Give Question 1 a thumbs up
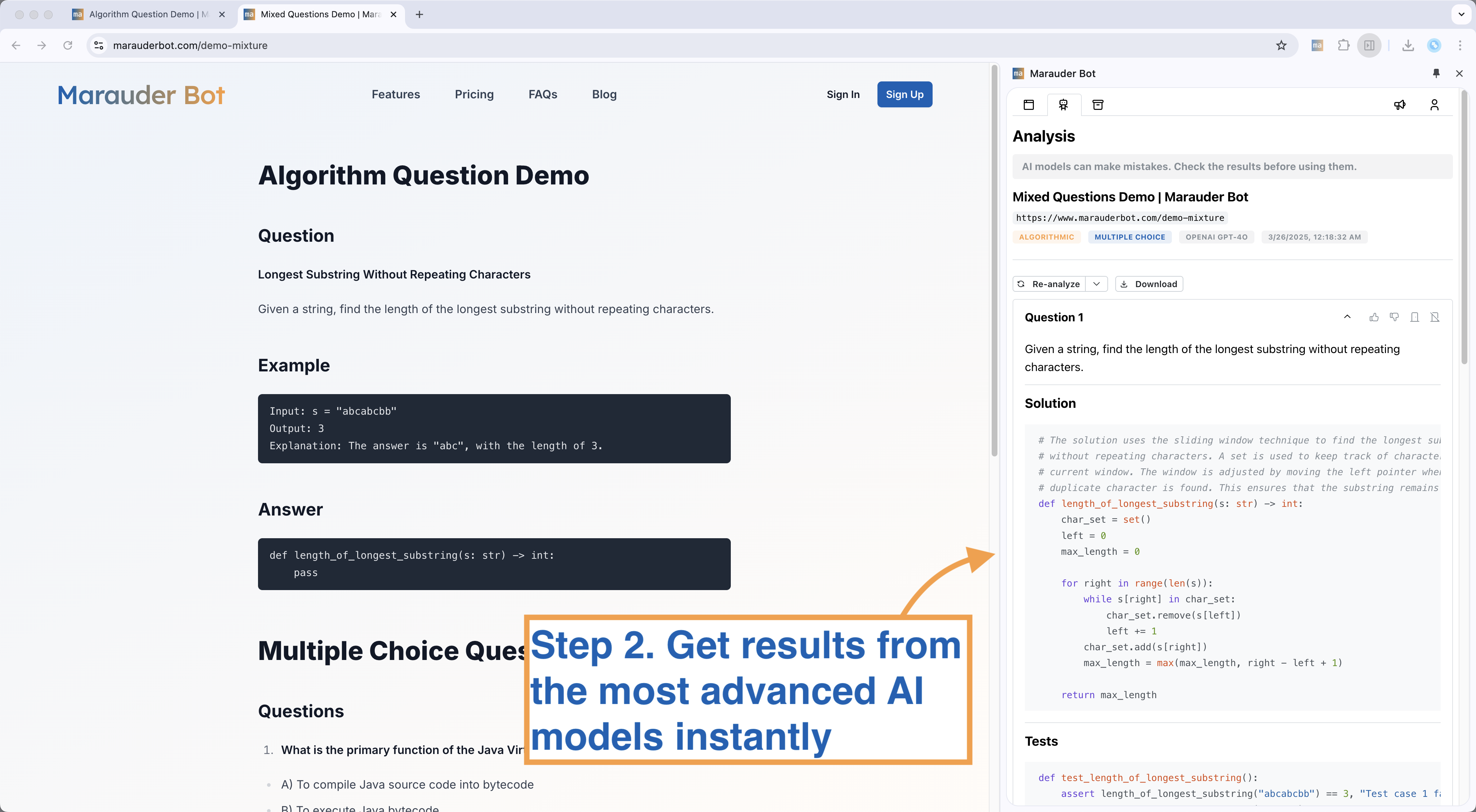The image size is (1476, 812). point(1373,317)
